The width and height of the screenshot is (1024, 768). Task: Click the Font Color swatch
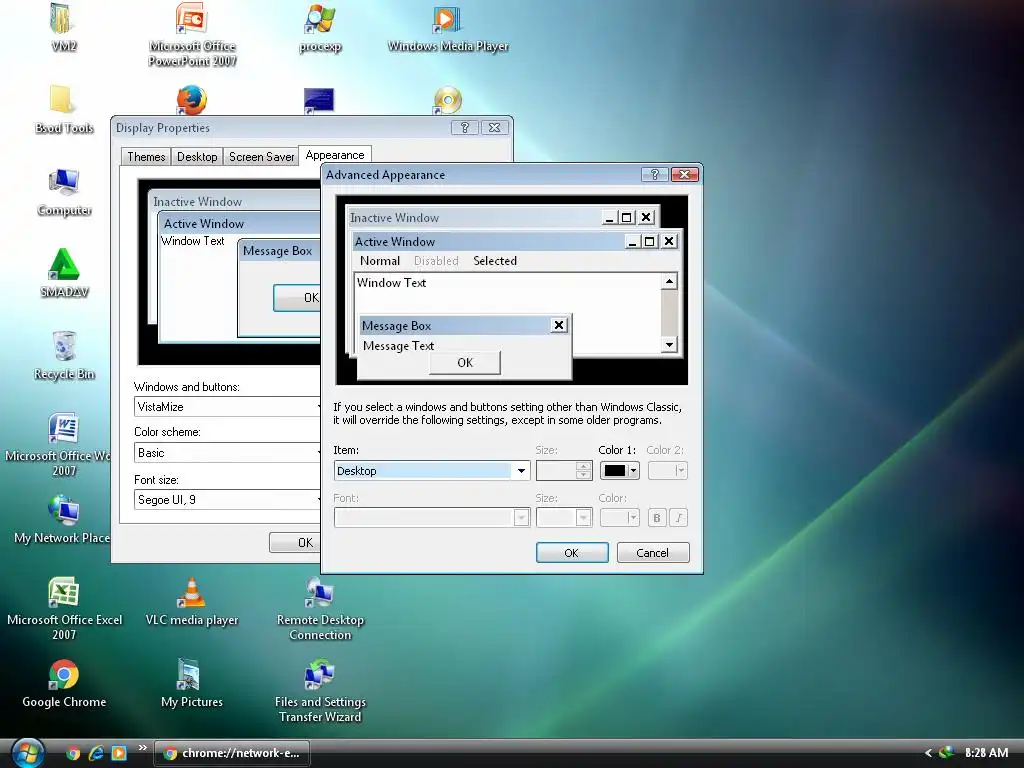[x=619, y=518]
